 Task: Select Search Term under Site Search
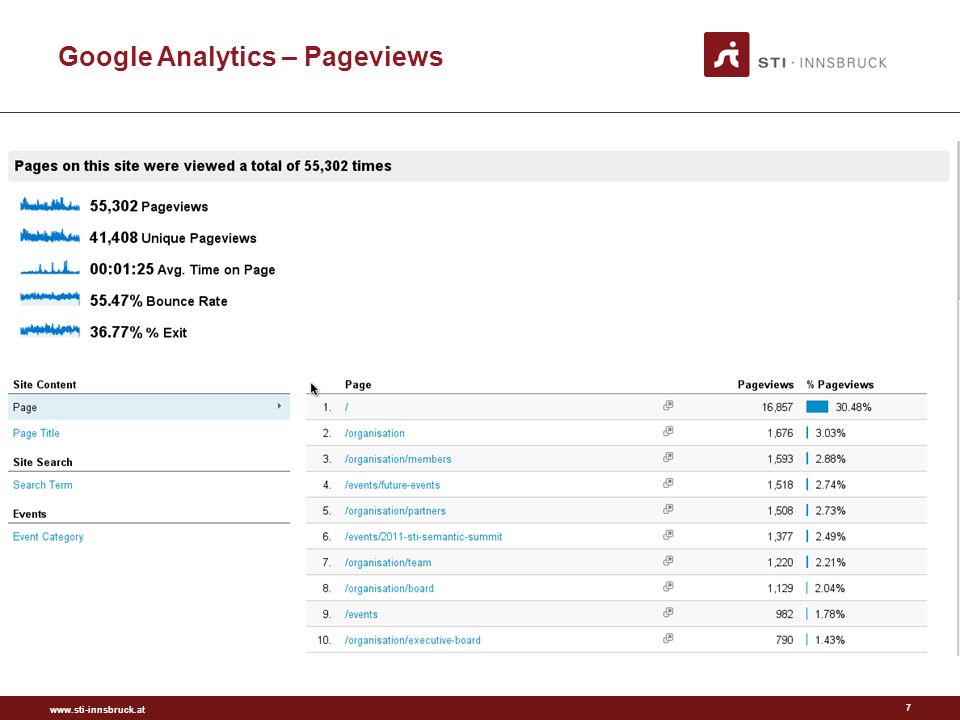tap(42, 485)
